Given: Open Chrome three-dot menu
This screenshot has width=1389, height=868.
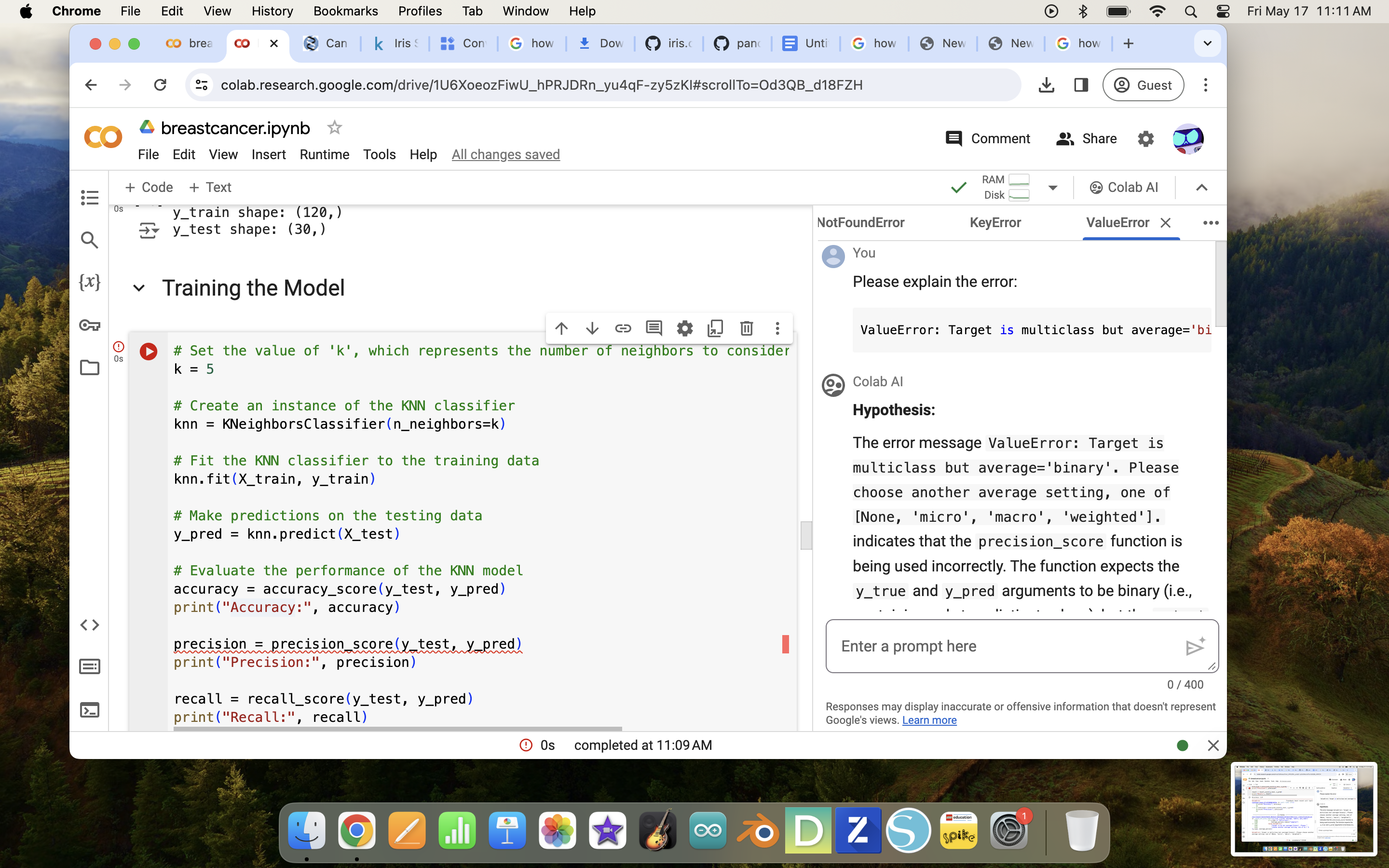Looking at the screenshot, I should pos(1205,85).
